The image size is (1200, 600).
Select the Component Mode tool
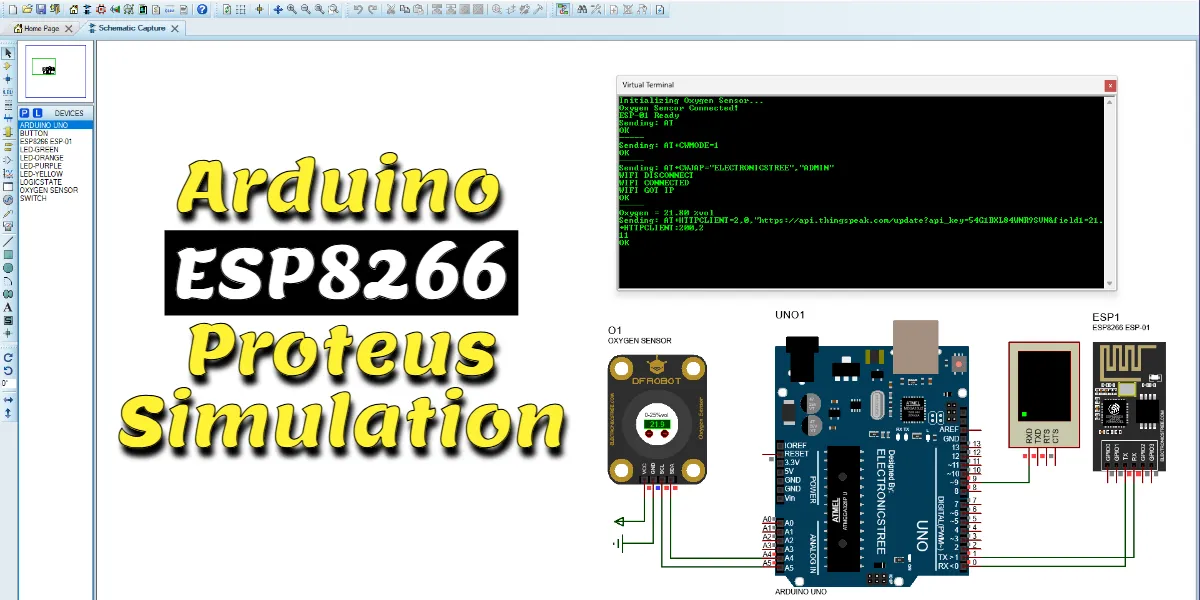click(8, 65)
